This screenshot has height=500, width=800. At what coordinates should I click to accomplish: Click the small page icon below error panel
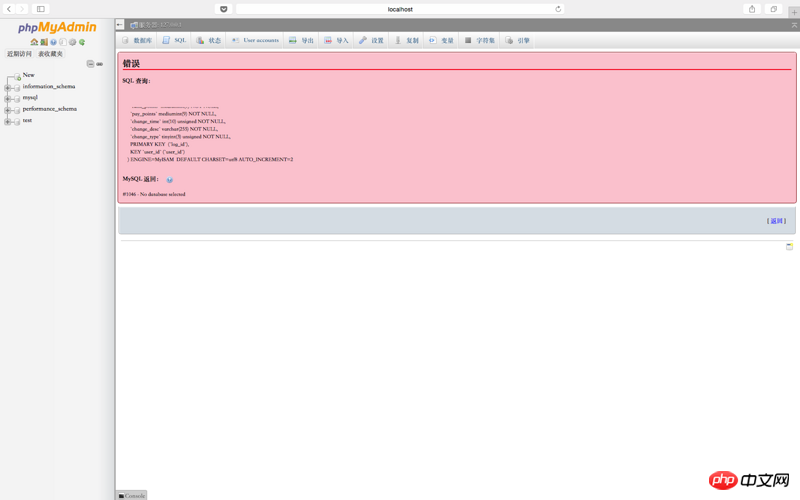pos(789,246)
